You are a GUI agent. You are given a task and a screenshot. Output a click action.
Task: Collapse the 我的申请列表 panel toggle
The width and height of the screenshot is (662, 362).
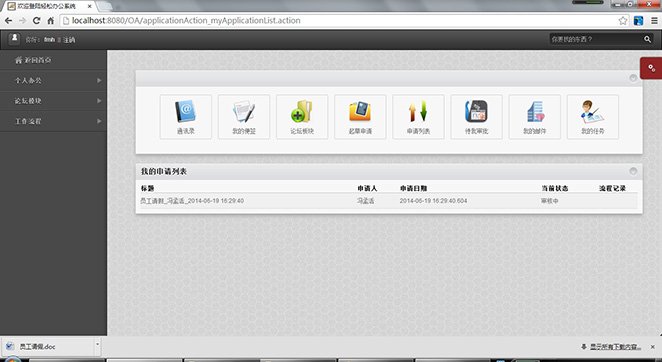633,171
